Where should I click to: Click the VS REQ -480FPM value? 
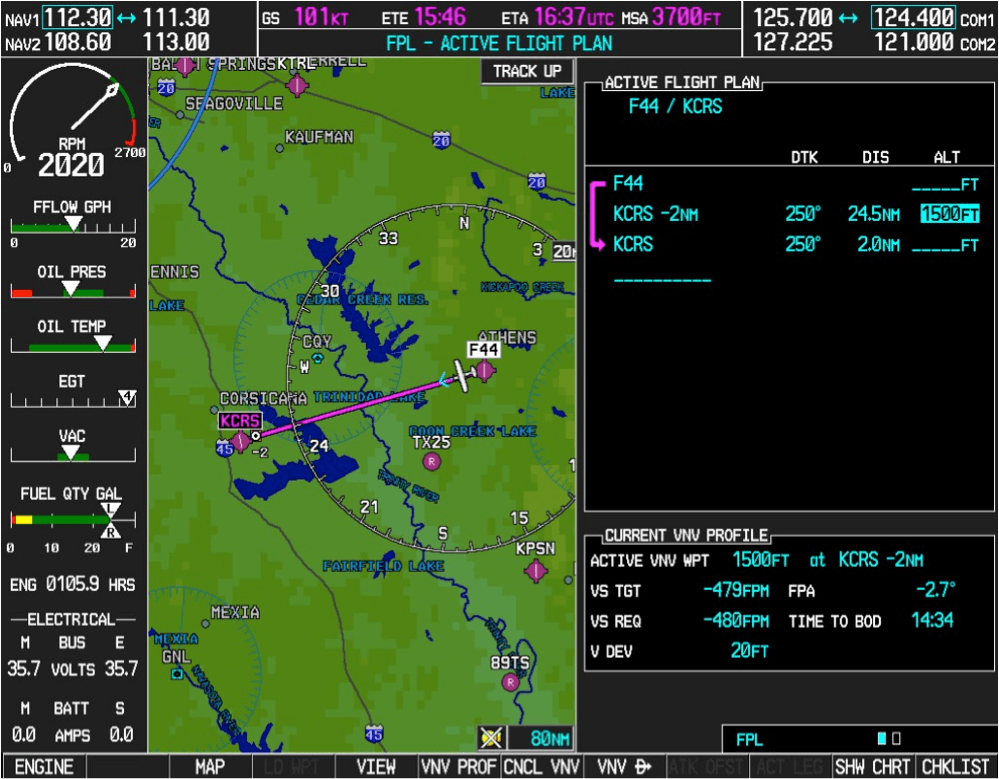(736, 620)
